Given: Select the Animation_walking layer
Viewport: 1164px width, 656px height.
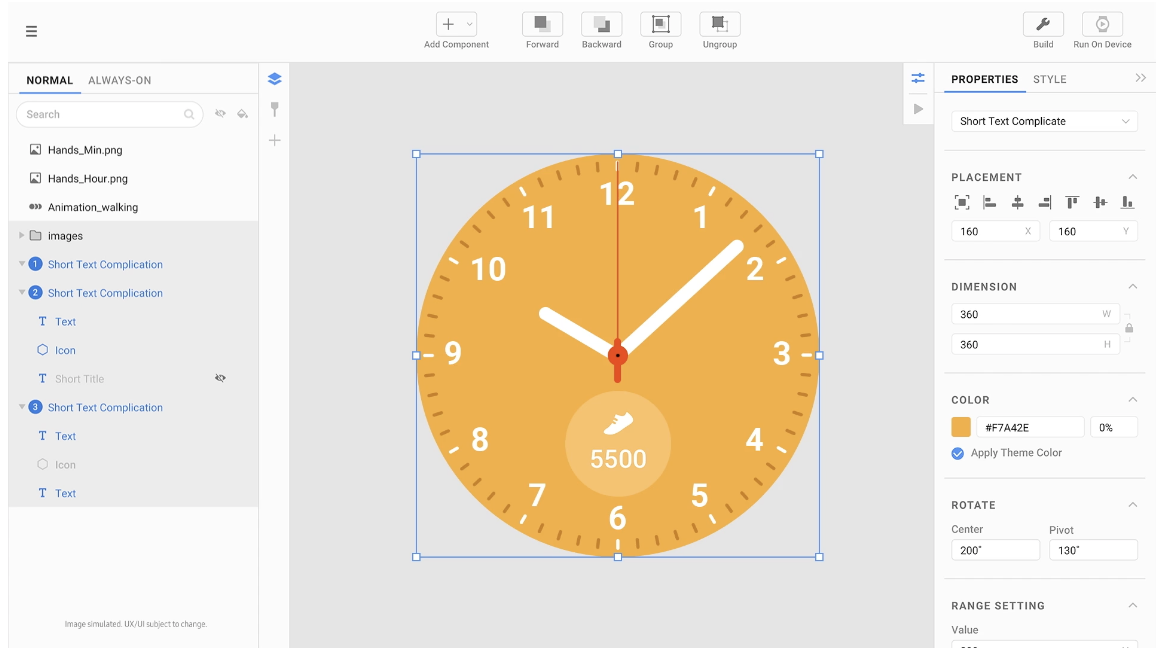Looking at the screenshot, I should 92,207.
